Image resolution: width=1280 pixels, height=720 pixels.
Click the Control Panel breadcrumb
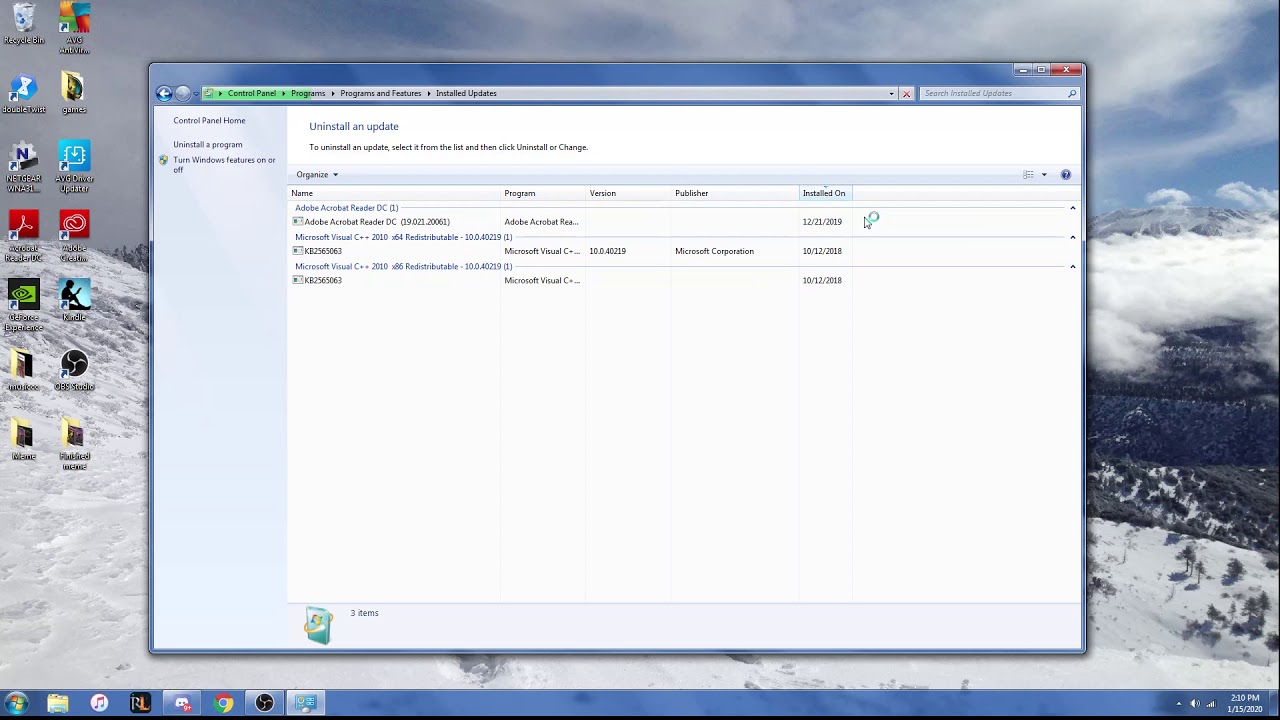pos(251,93)
